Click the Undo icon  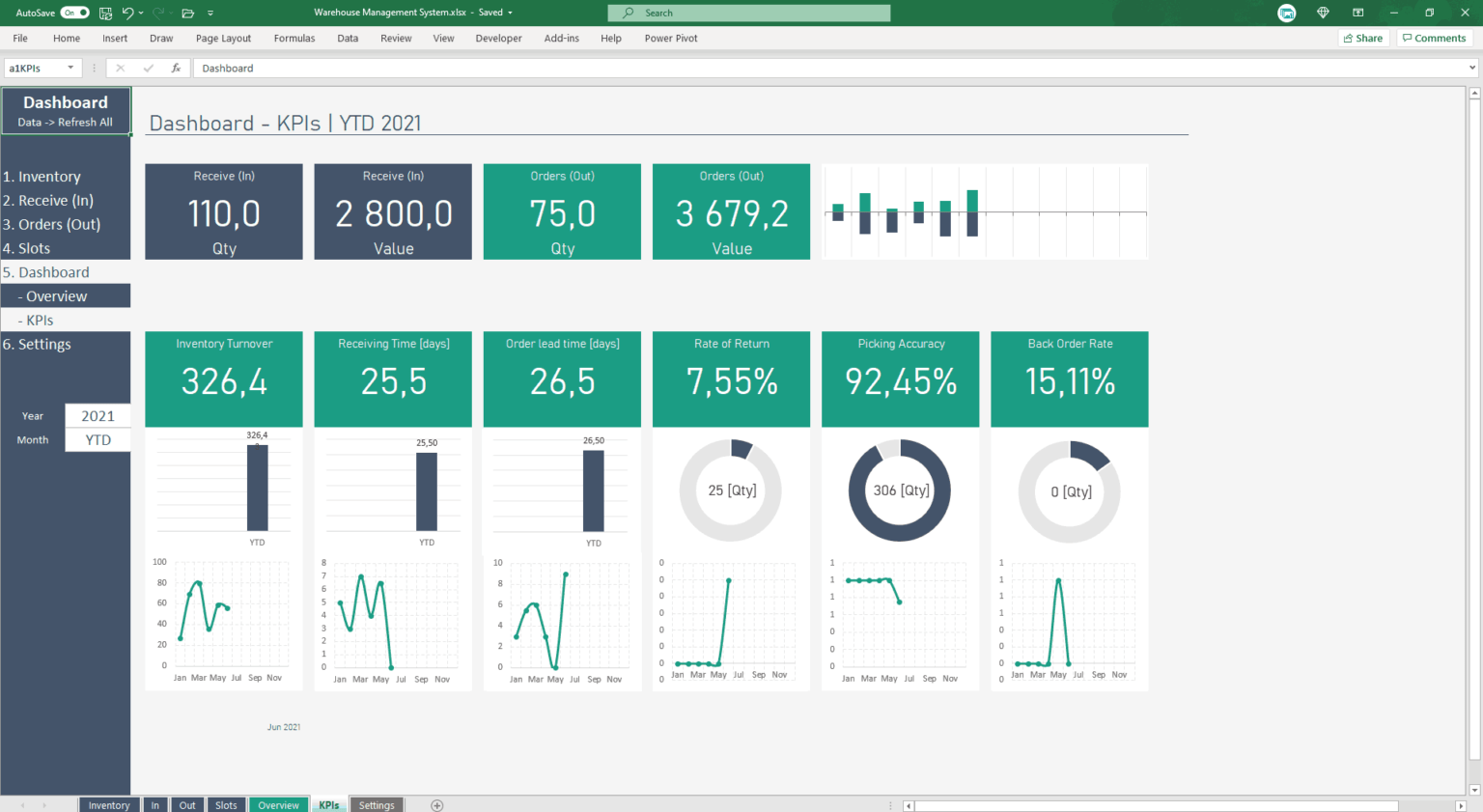point(130,13)
